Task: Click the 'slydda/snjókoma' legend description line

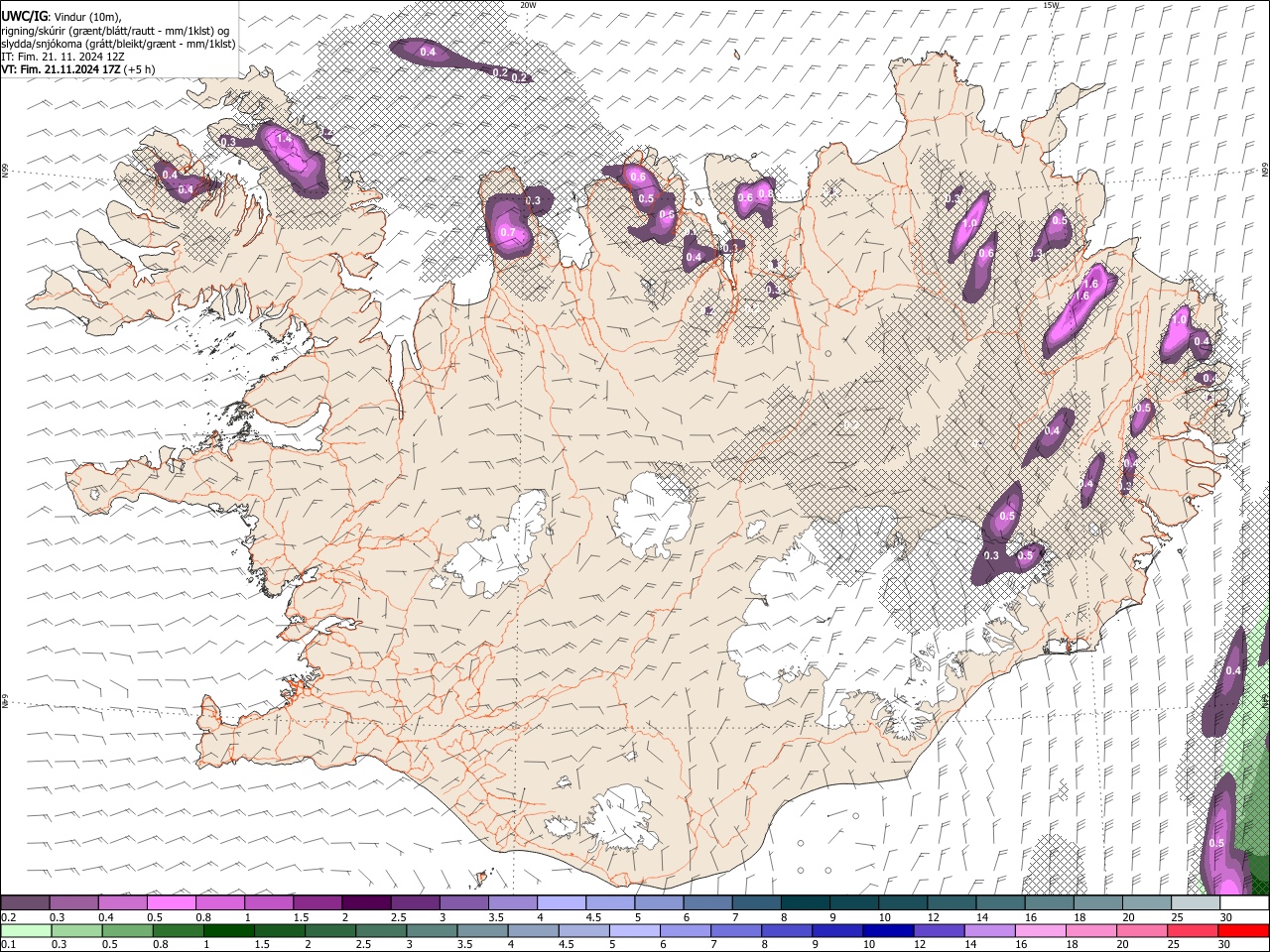Action: point(118,44)
